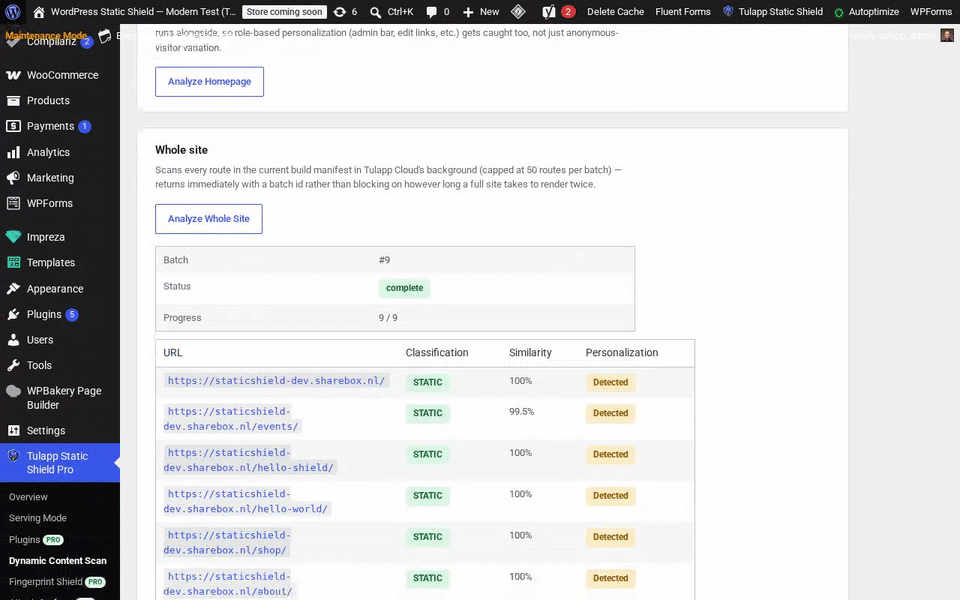Open Plugins PRO submenu item
The width and height of the screenshot is (960, 600).
point(36,539)
